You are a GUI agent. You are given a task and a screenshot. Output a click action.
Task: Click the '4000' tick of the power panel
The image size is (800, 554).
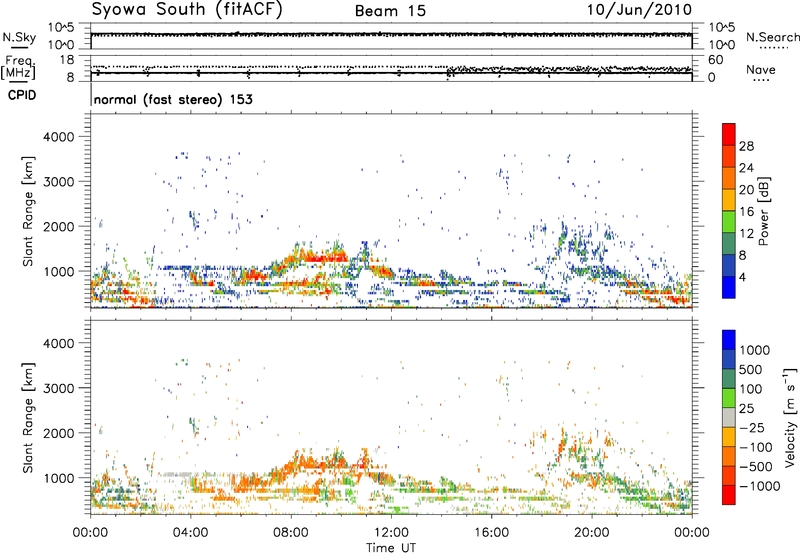[59, 137]
